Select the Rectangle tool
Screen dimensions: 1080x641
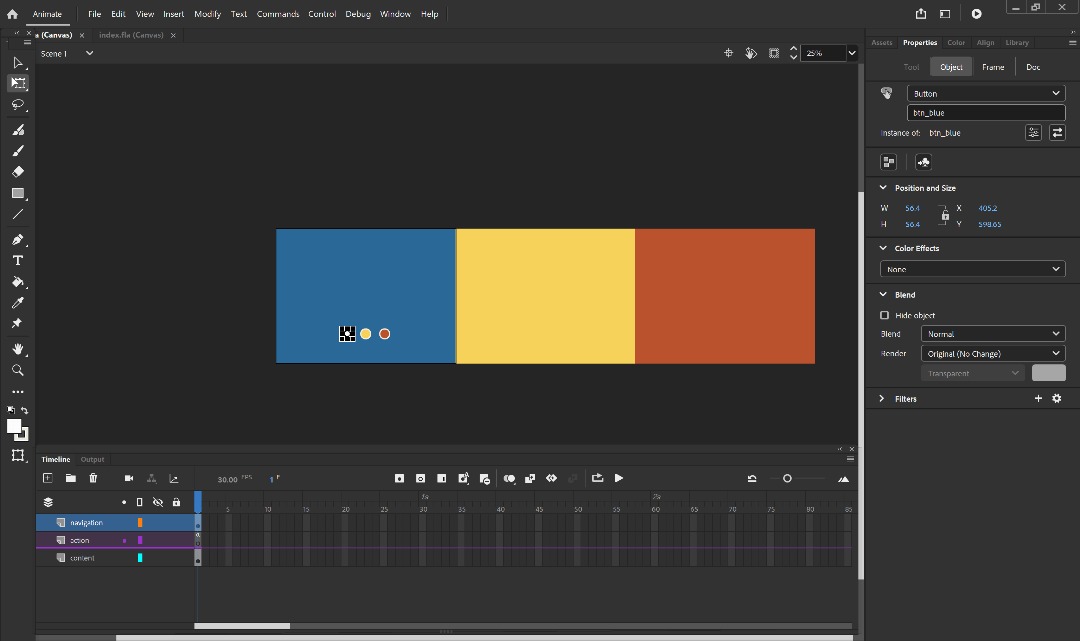tap(18, 193)
